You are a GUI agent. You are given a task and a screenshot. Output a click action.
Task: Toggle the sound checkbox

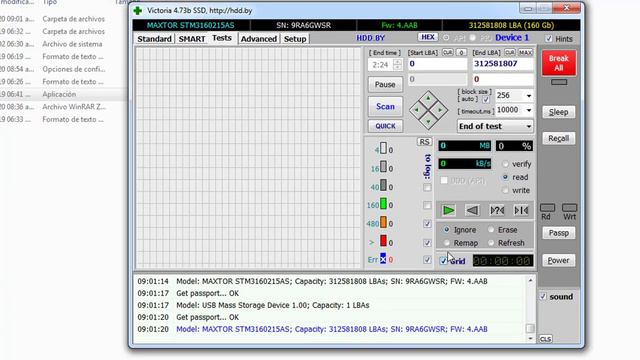coord(543,297)
